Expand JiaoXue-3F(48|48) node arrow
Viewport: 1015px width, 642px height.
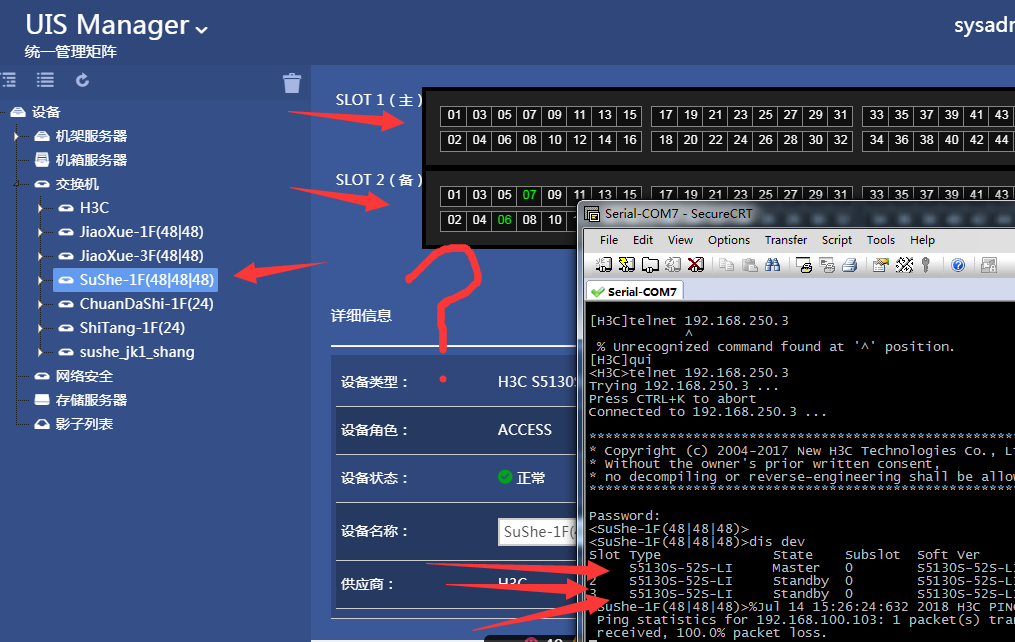coord(40,256)
